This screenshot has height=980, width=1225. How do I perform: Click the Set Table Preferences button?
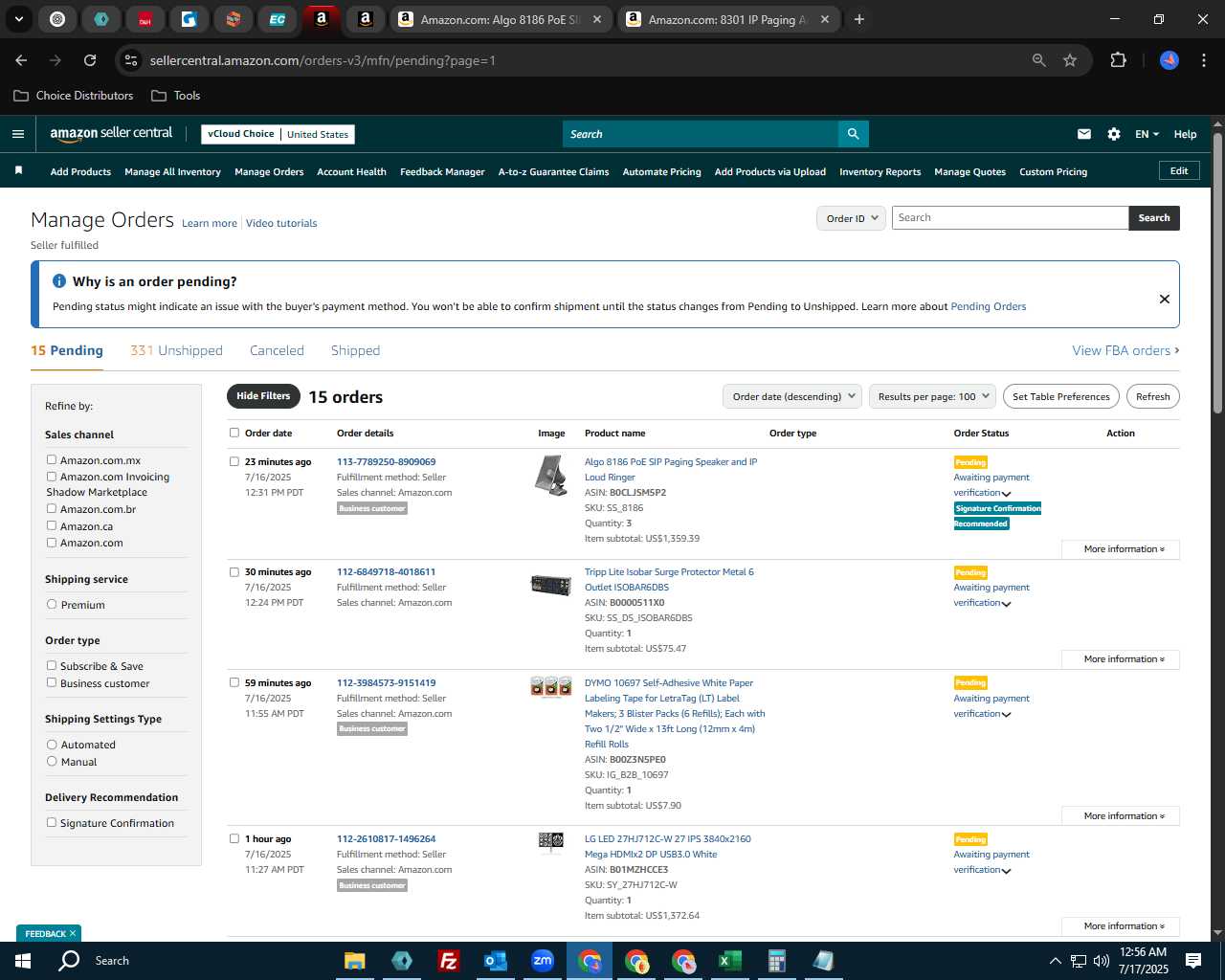[1061, 396]
